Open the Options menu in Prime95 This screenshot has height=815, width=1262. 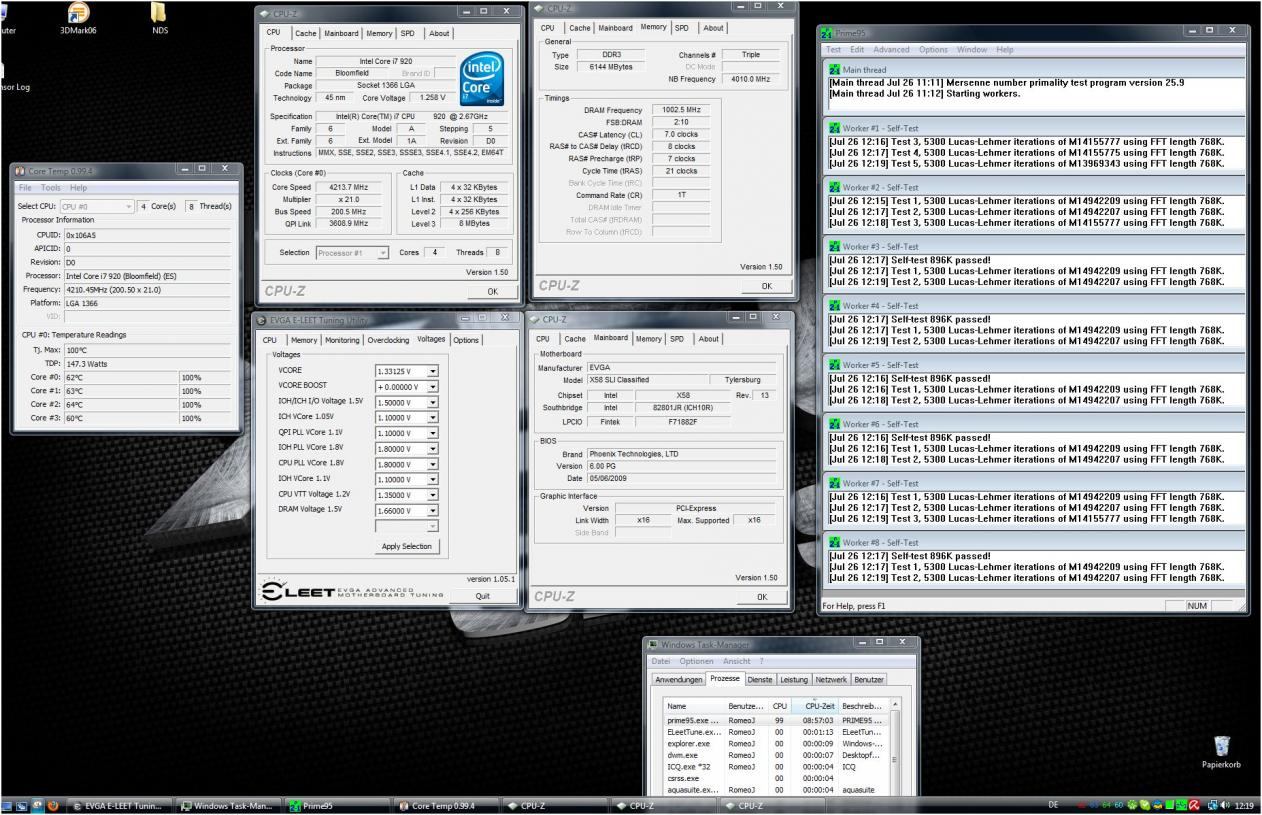pyautogui.click(x=933, y=50)
